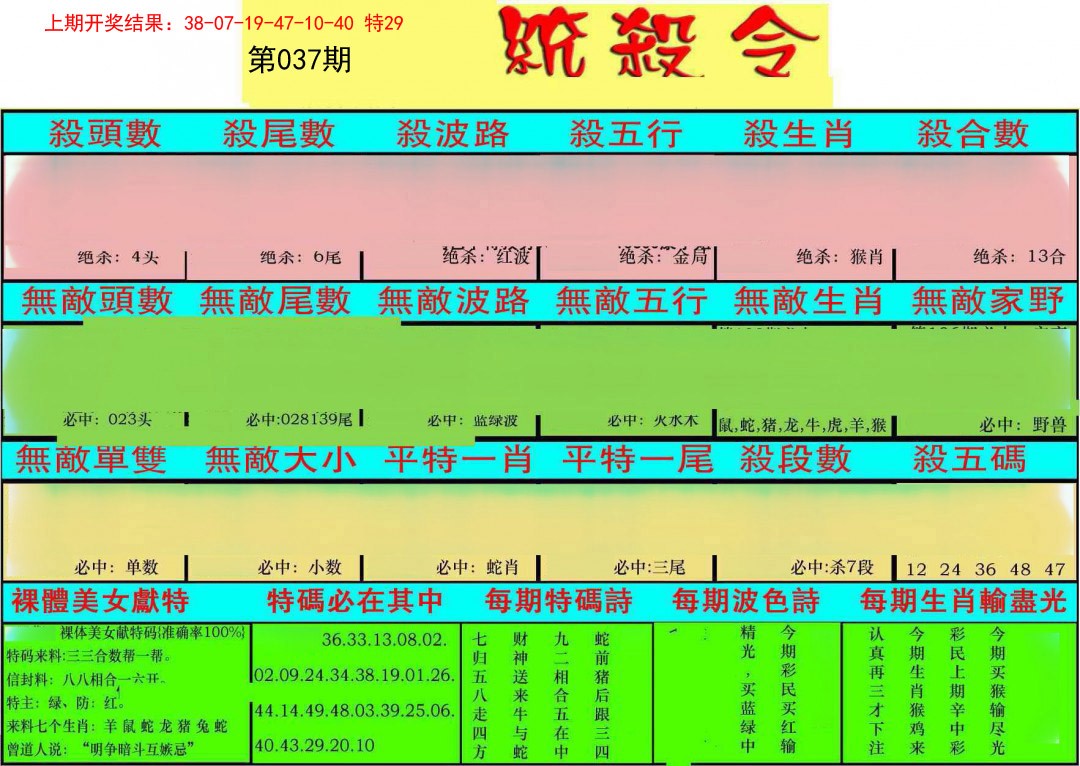1080x766 pixels.
Task: Select the 殺合數 column header
Action: click(x=972, y=133)
